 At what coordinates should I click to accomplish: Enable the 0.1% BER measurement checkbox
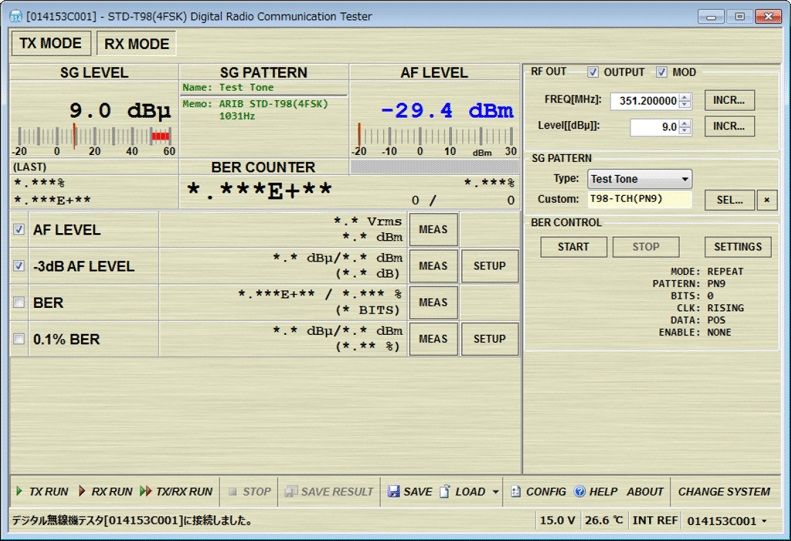[x=19, y=339]
